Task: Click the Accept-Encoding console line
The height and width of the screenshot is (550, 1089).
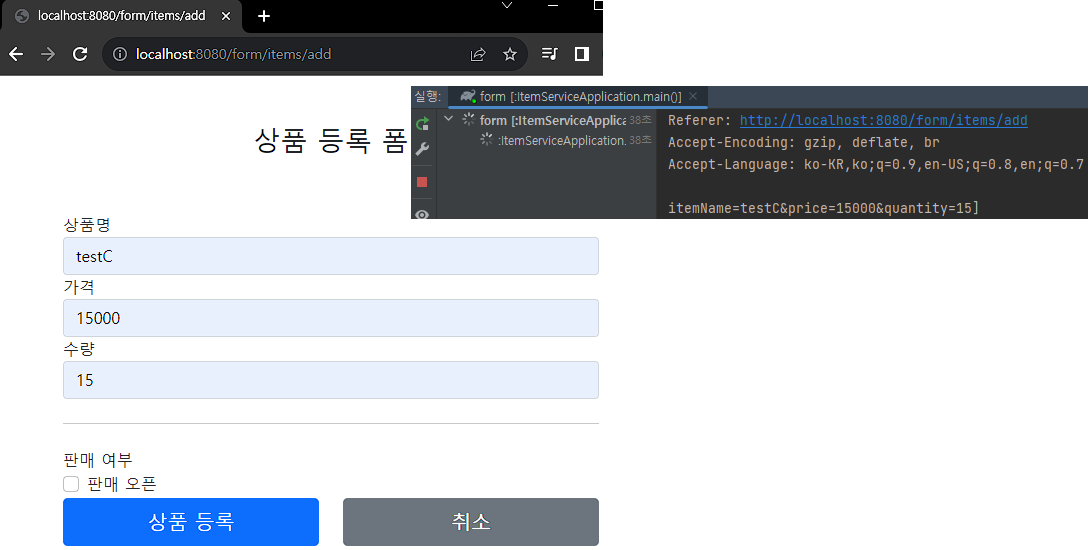Action: click(804, 142)
